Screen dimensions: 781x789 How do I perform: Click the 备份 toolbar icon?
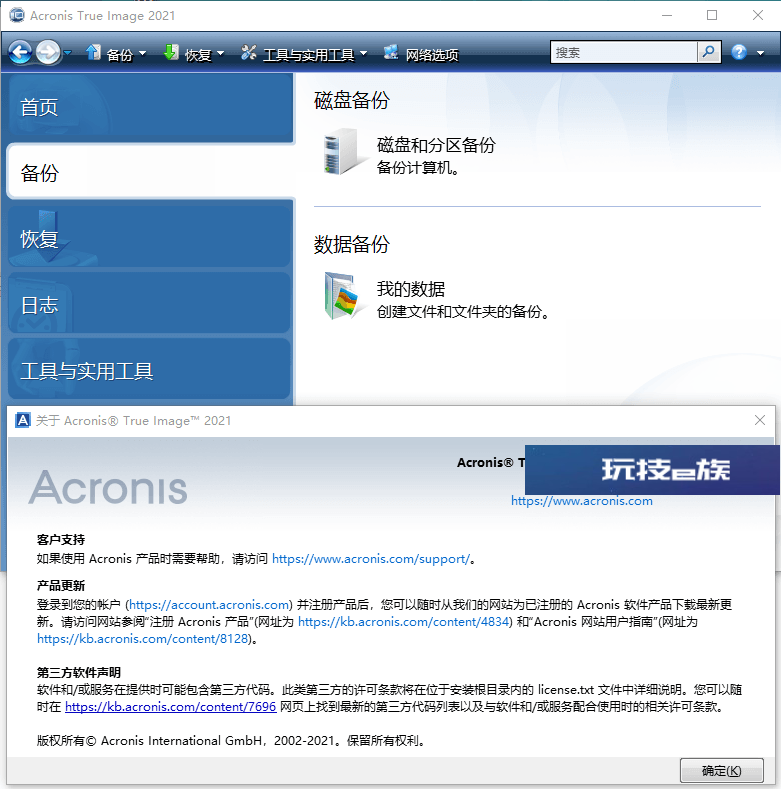pyautogui.click(x=93, y=52)
